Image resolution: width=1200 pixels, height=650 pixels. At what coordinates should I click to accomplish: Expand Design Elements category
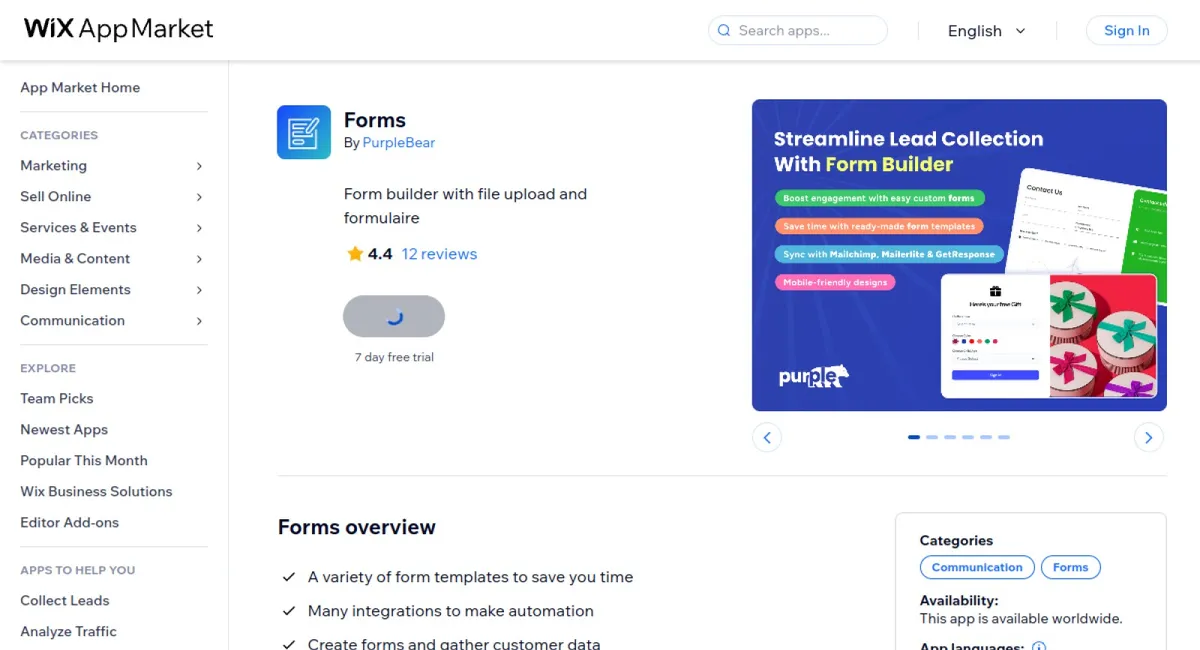coord(112,290)
